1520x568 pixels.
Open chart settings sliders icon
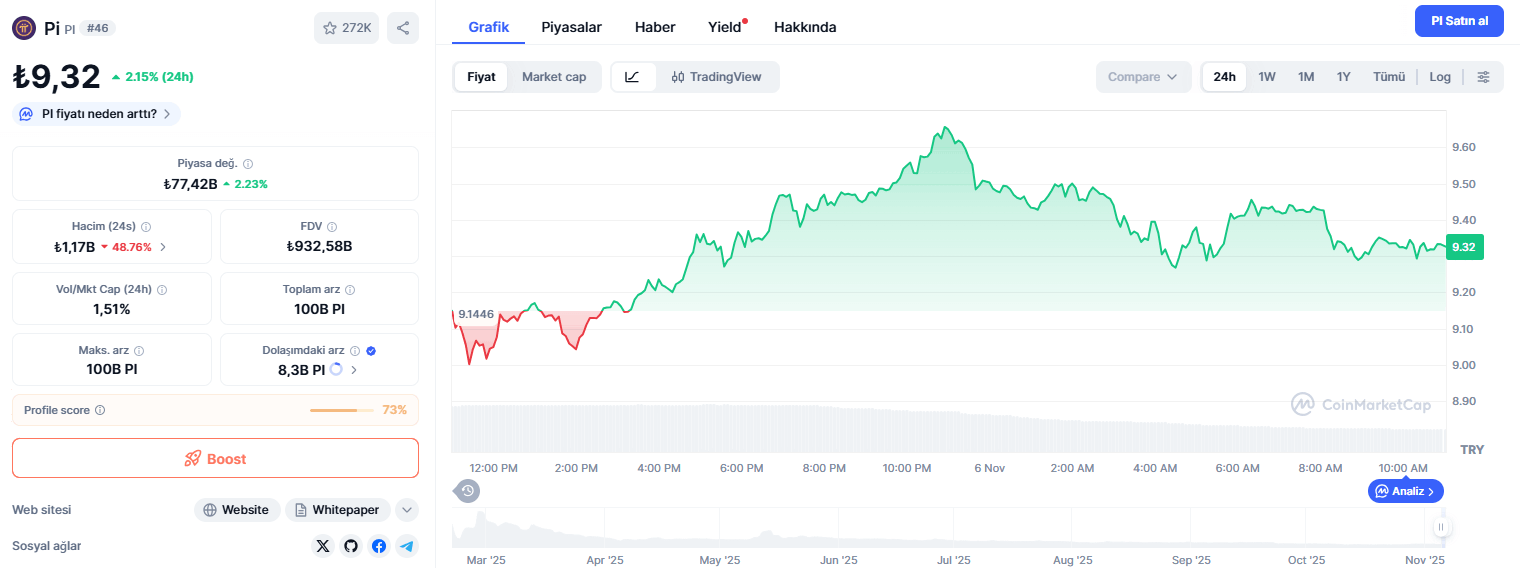(x=1483, y=77)
